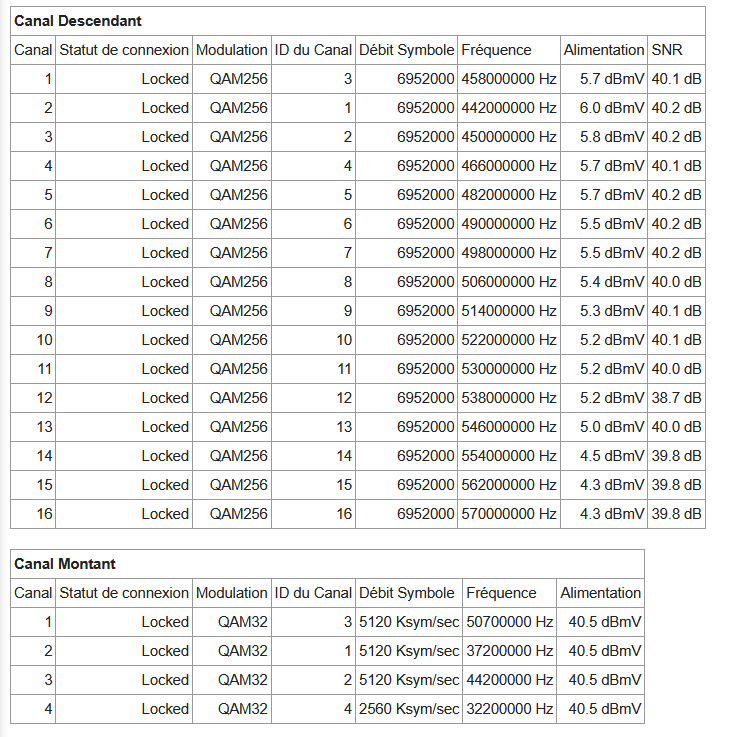Select downstream frequency 522000000 Hz
This screenshot has width=731, height=737.
coord(509,340)
